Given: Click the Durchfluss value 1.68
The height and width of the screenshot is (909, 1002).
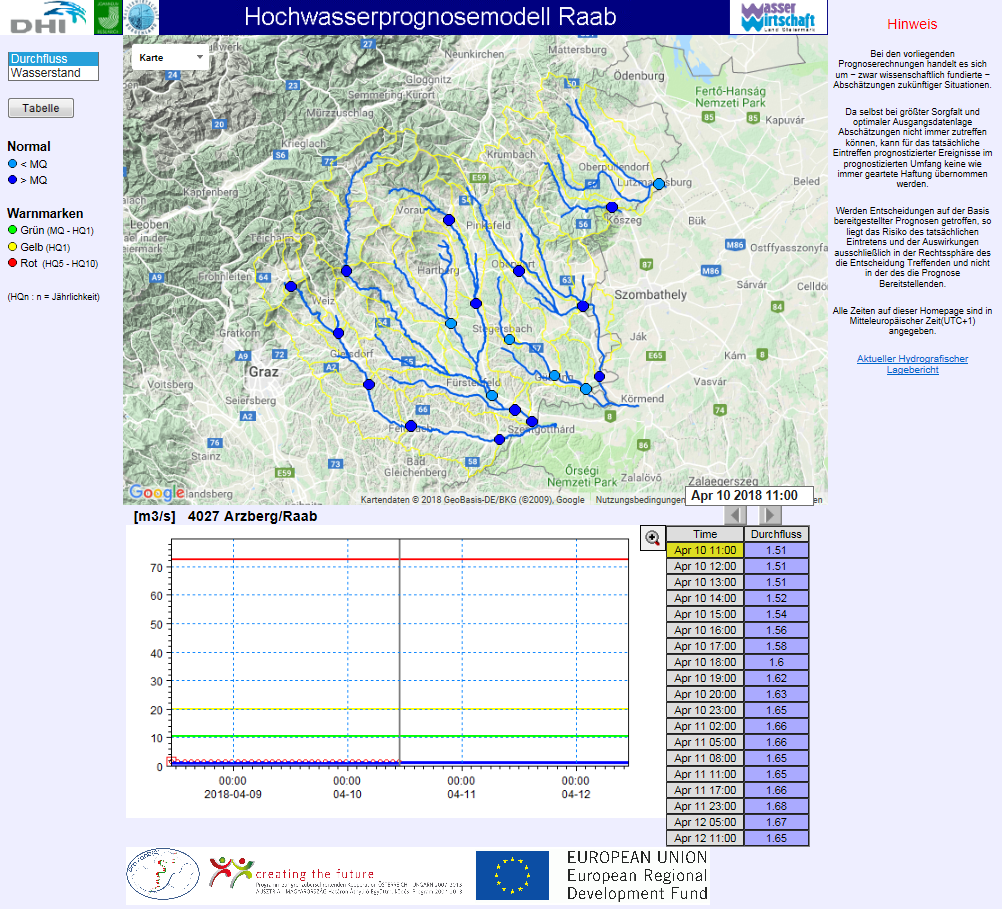Looking at the screenshot, I should pos(776,806).
